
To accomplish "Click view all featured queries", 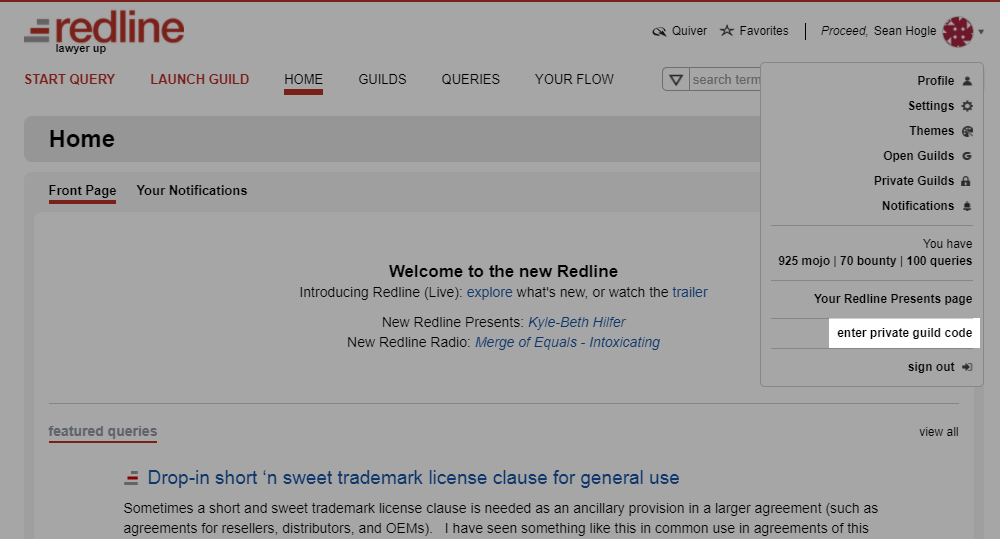I will click(x=938, y=432).
